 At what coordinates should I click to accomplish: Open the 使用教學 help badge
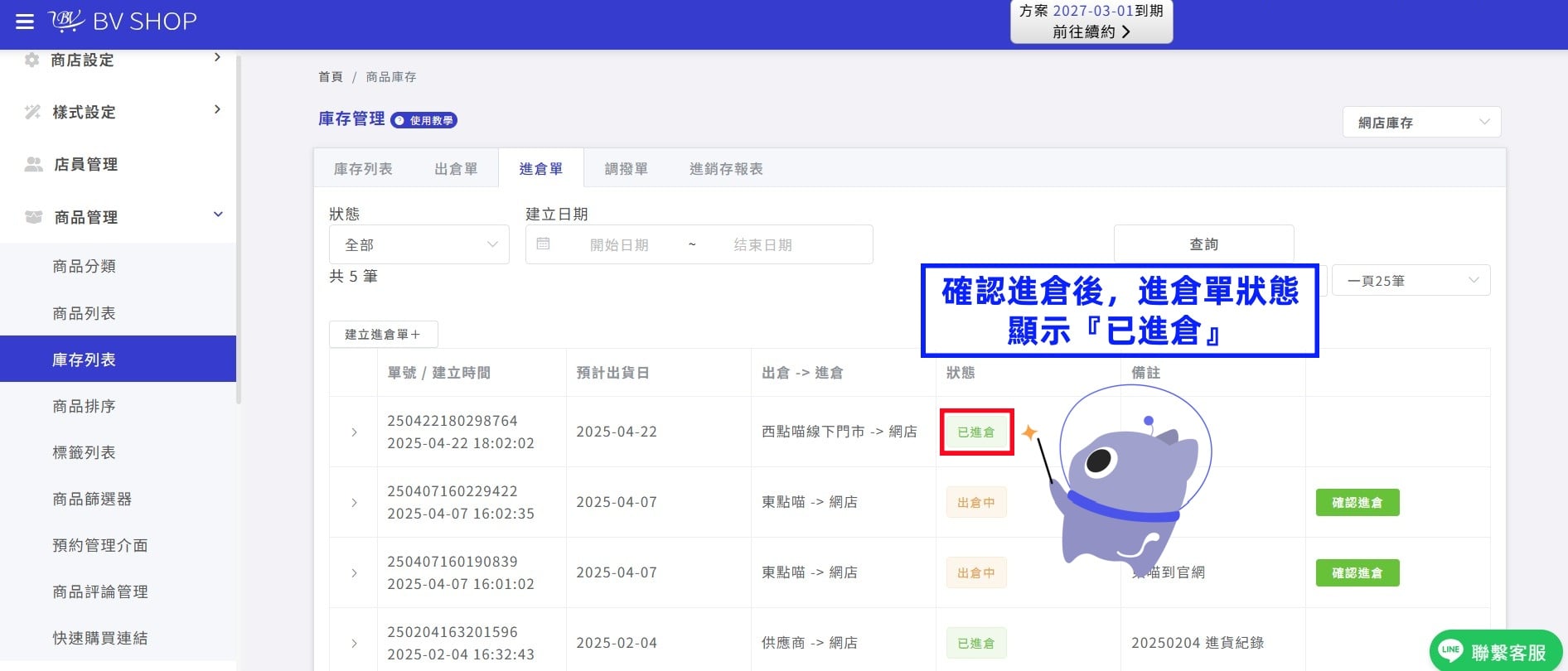click(423, 120)
